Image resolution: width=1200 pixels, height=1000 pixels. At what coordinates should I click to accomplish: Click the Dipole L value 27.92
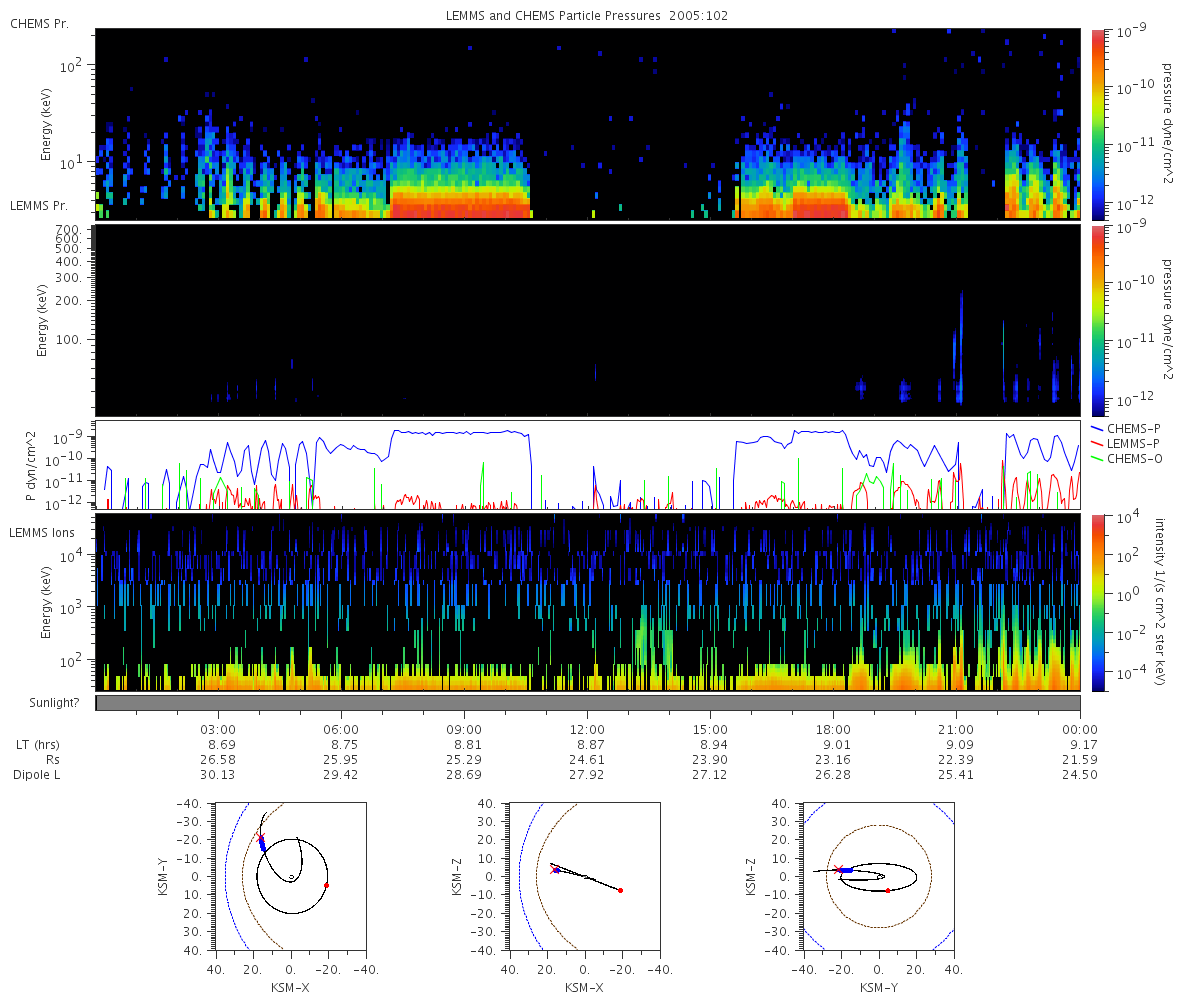(x=587, y=775)
